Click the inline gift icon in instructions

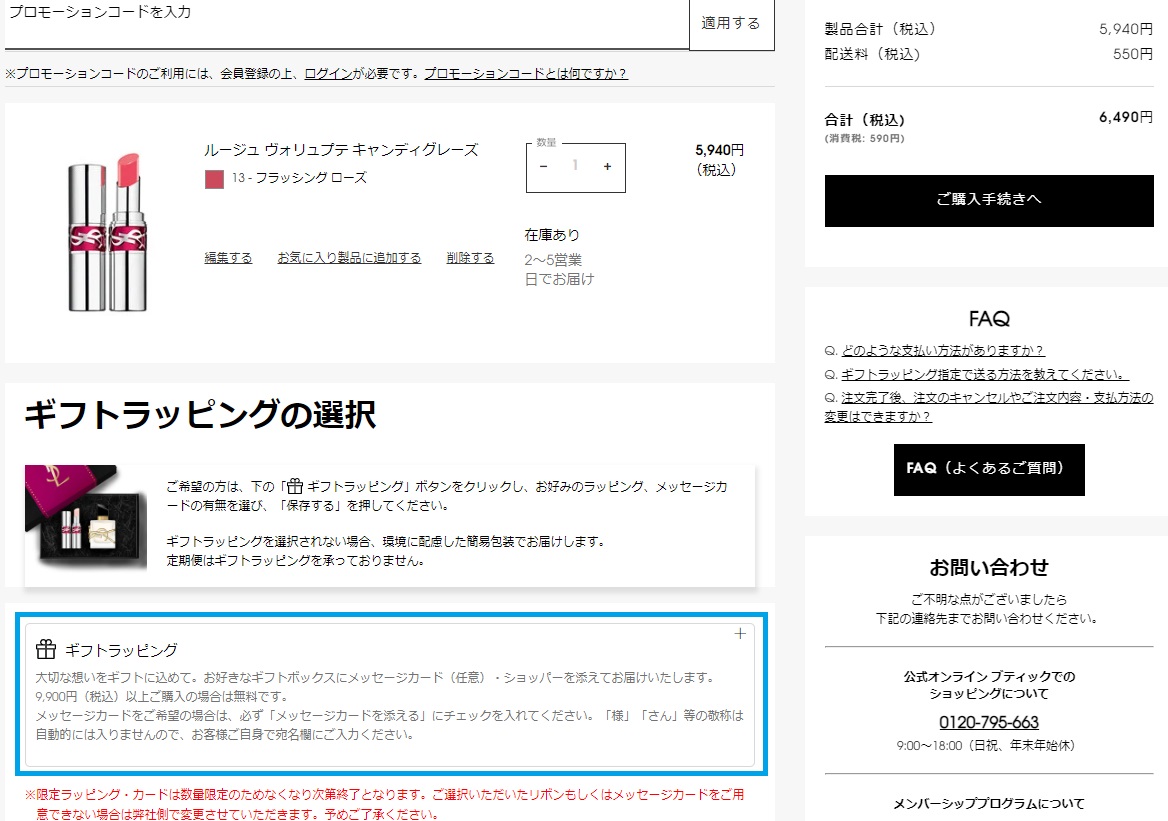pos(295,486)
